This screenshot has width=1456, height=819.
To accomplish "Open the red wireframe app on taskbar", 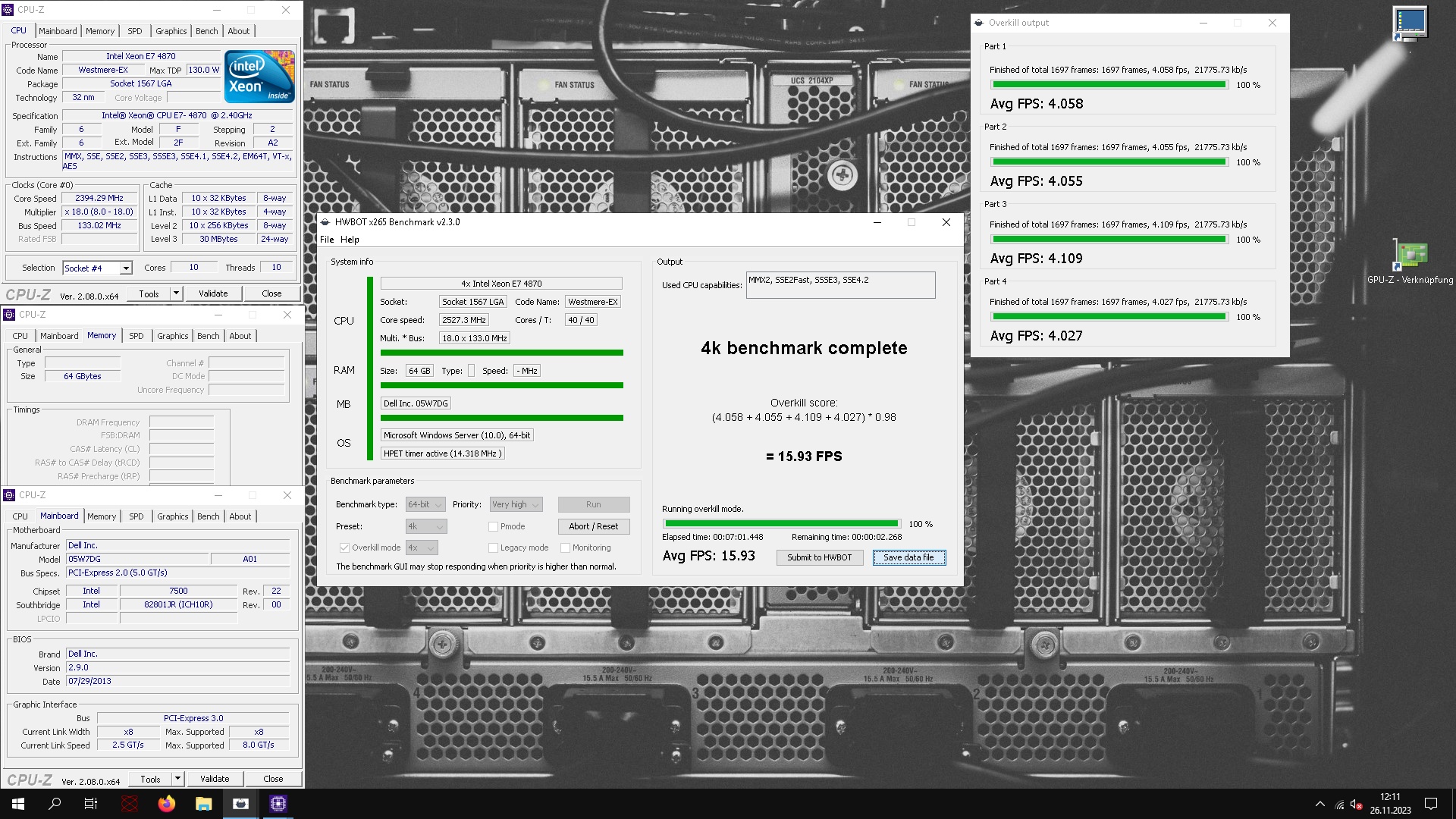I will (130, 804).
